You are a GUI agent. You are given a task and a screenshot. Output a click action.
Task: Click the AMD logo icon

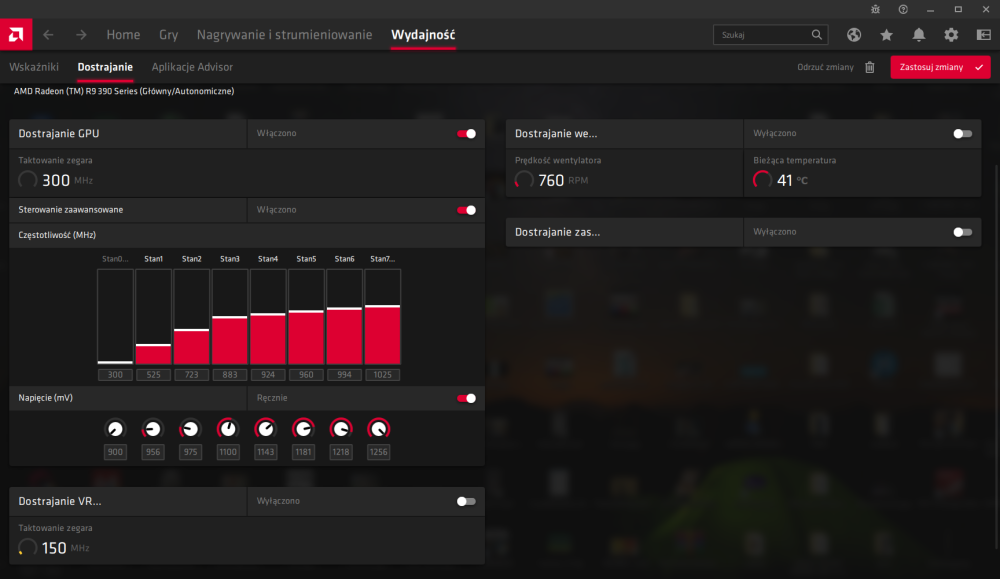coord(16,34)
